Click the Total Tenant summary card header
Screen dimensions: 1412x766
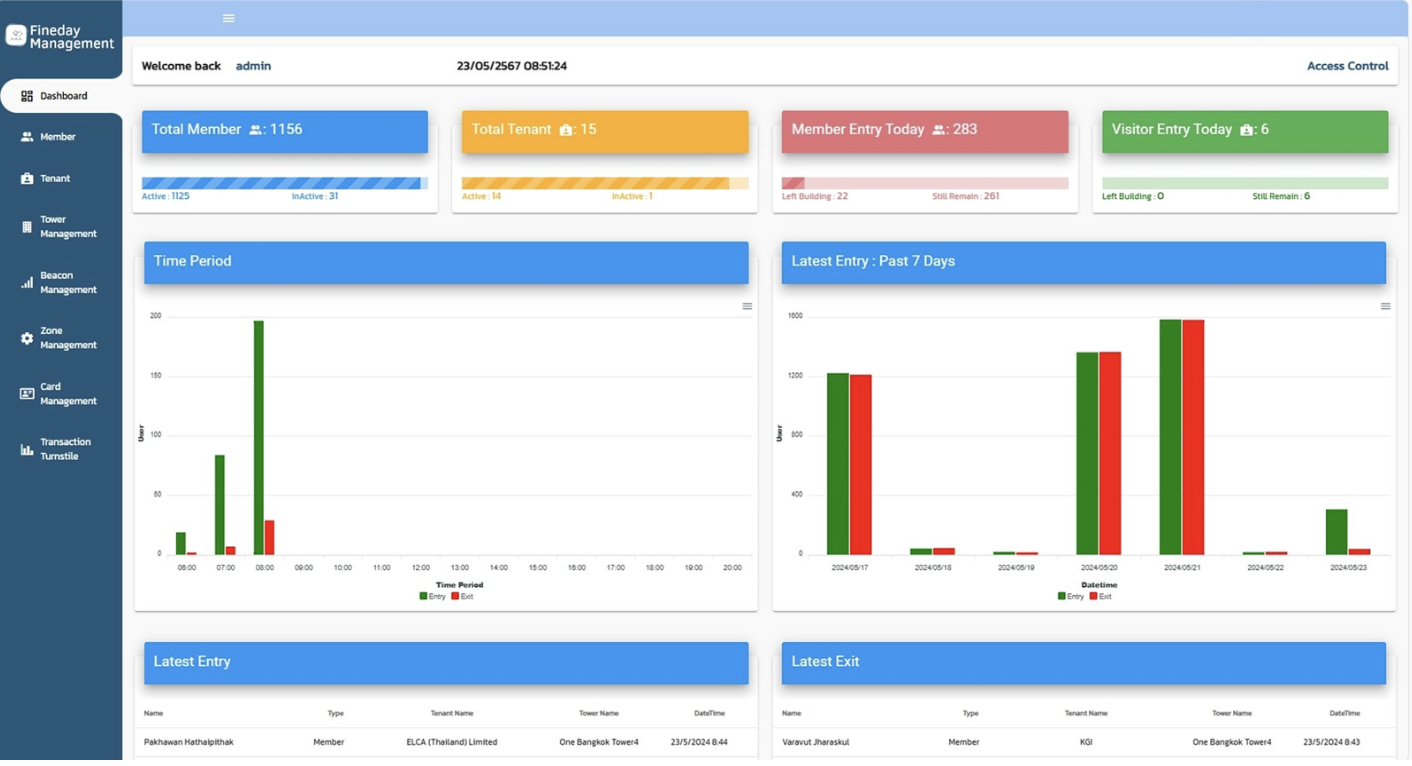point(605,131)
